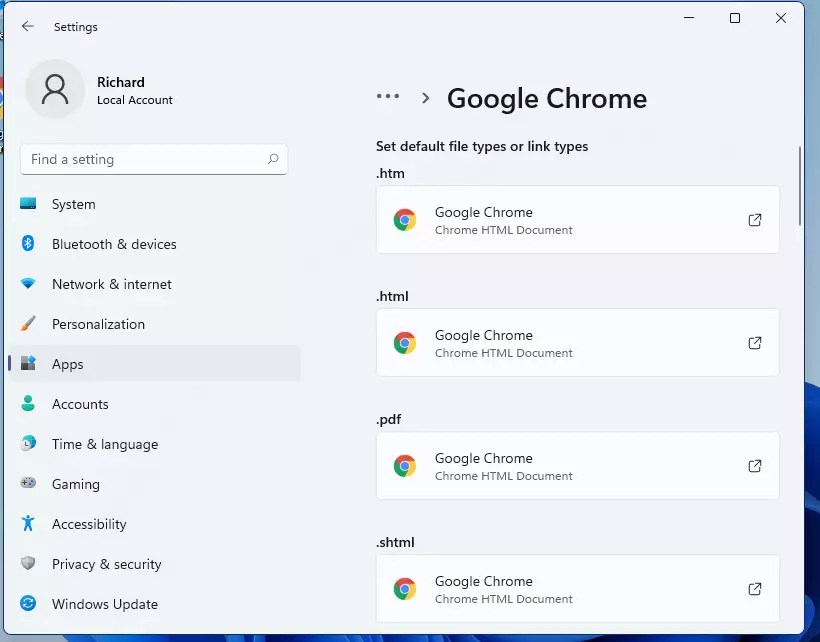Click Chrome icon in .shtml card
This screenshot has height=642, width=820.
[405, 589]
